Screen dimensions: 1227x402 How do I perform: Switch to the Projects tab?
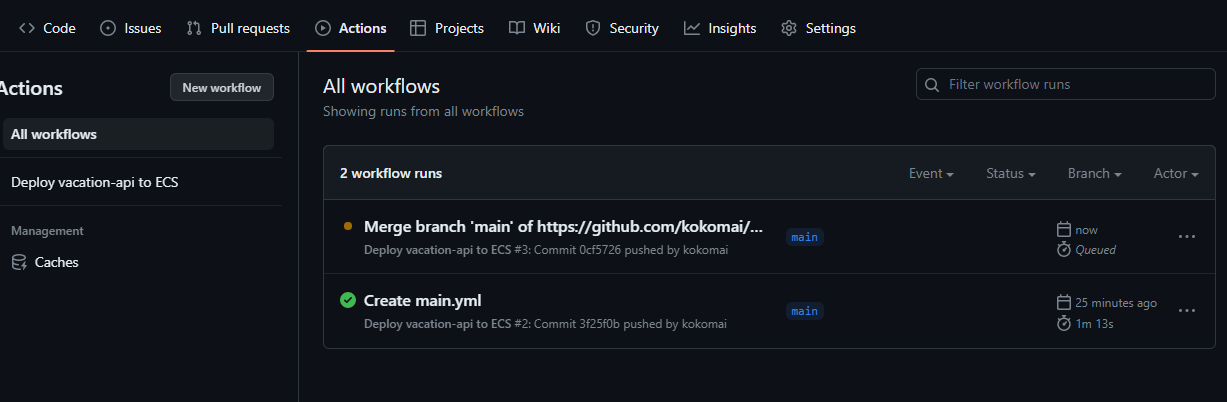tap(447, 28)
